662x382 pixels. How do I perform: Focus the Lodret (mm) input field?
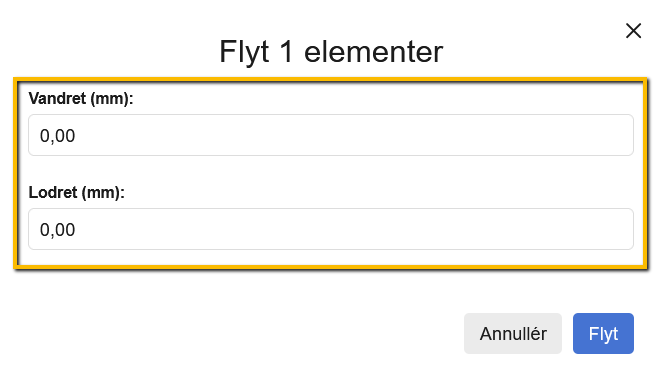331,229
